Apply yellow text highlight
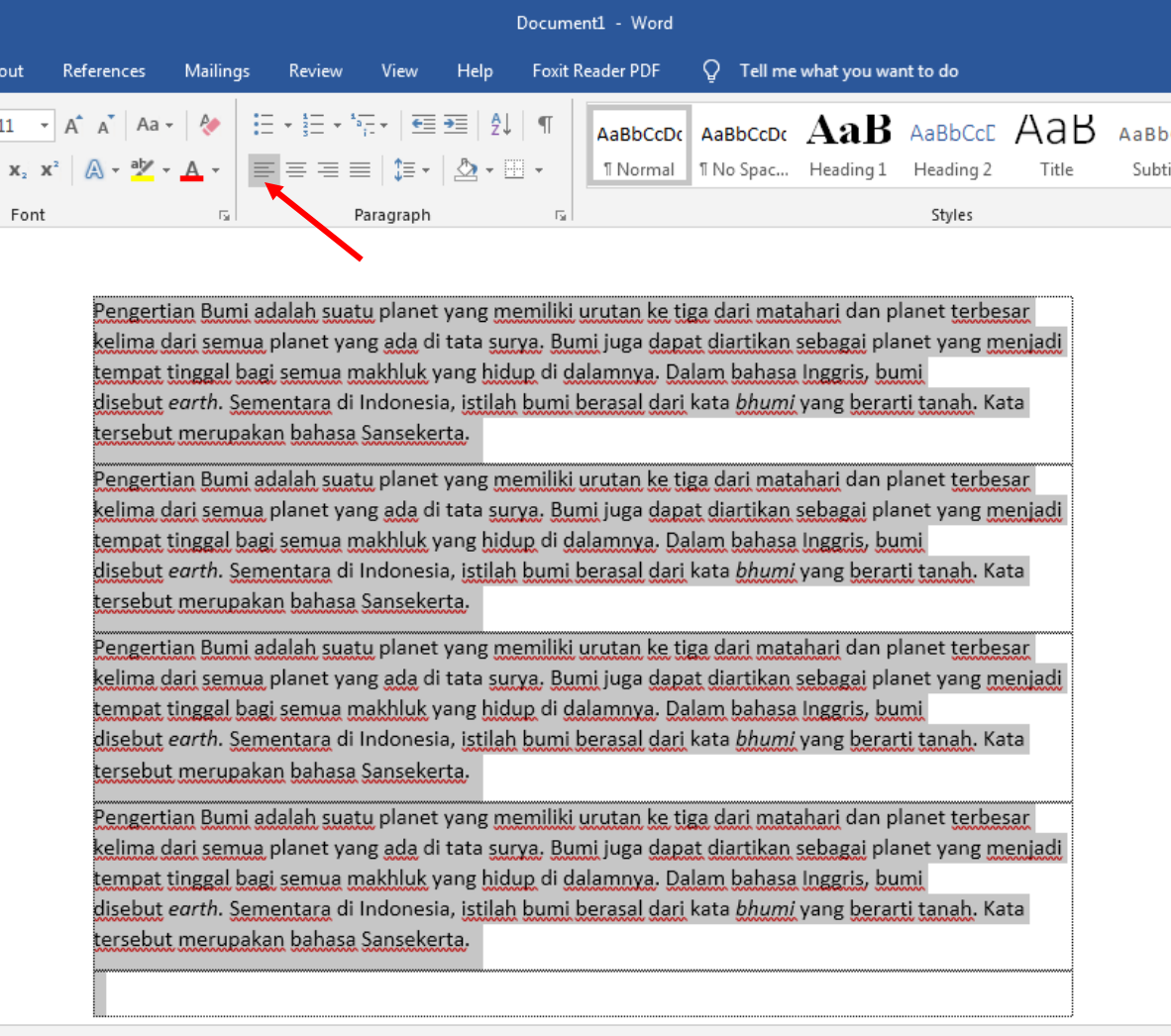Image resolution: width=1171 pixels, height=1036 pixels. click(143, 169)
